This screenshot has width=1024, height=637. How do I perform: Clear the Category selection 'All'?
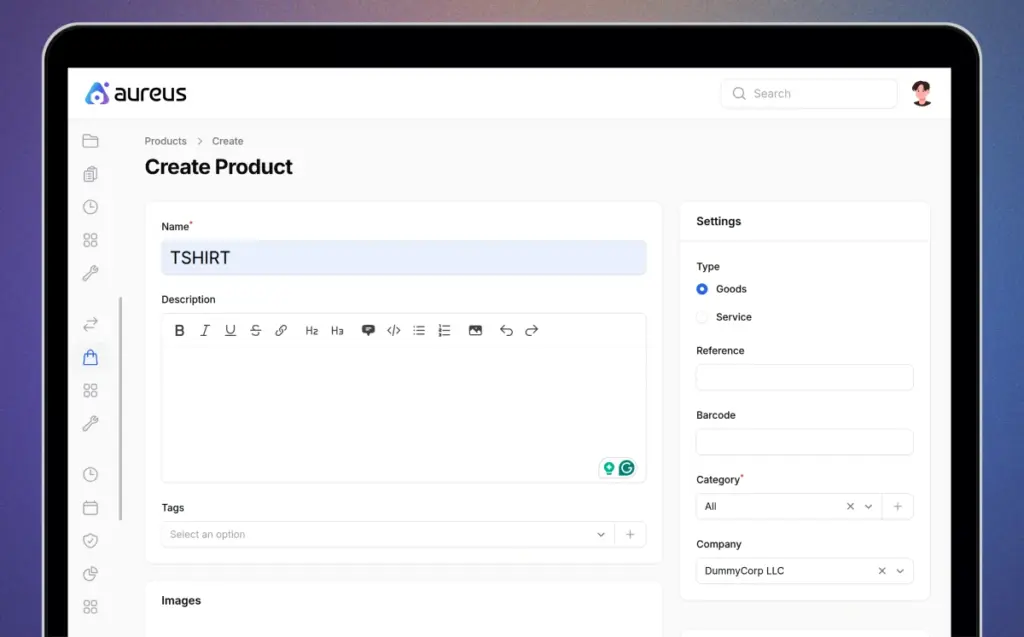pyautogui.click(x=850, y=506)
